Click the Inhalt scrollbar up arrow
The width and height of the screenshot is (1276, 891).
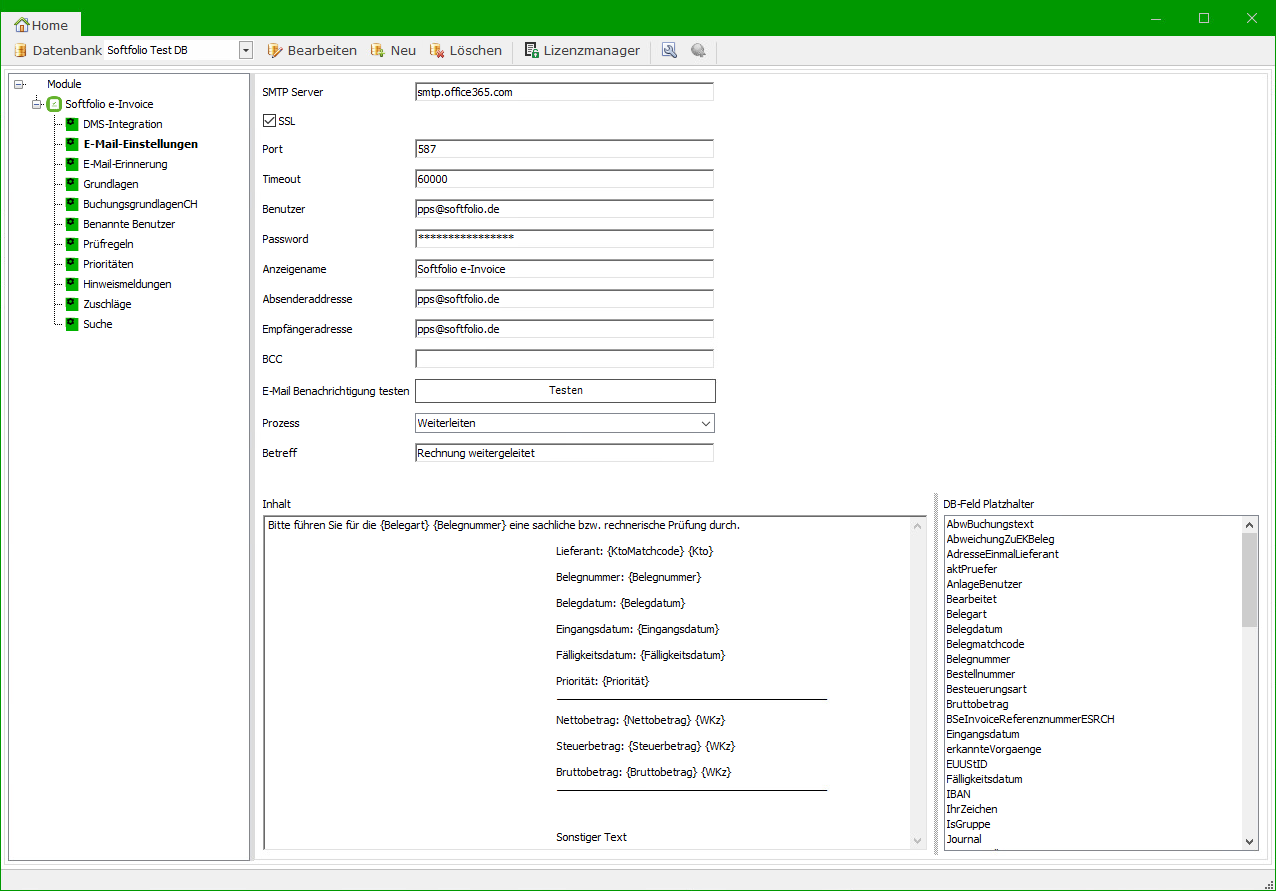[x=918, y=525]
